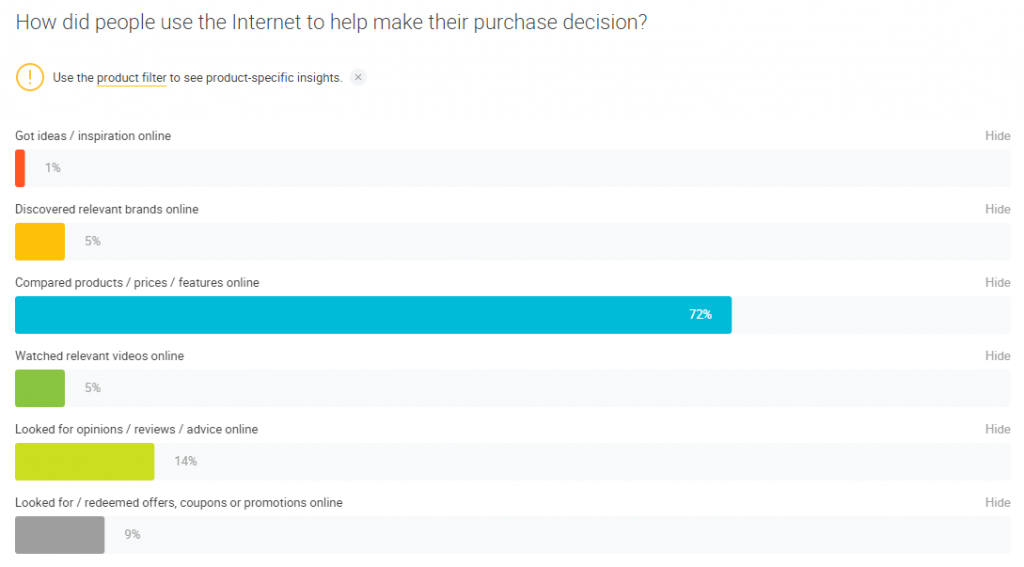Select the green 5% videos bar

click(40, 388)
